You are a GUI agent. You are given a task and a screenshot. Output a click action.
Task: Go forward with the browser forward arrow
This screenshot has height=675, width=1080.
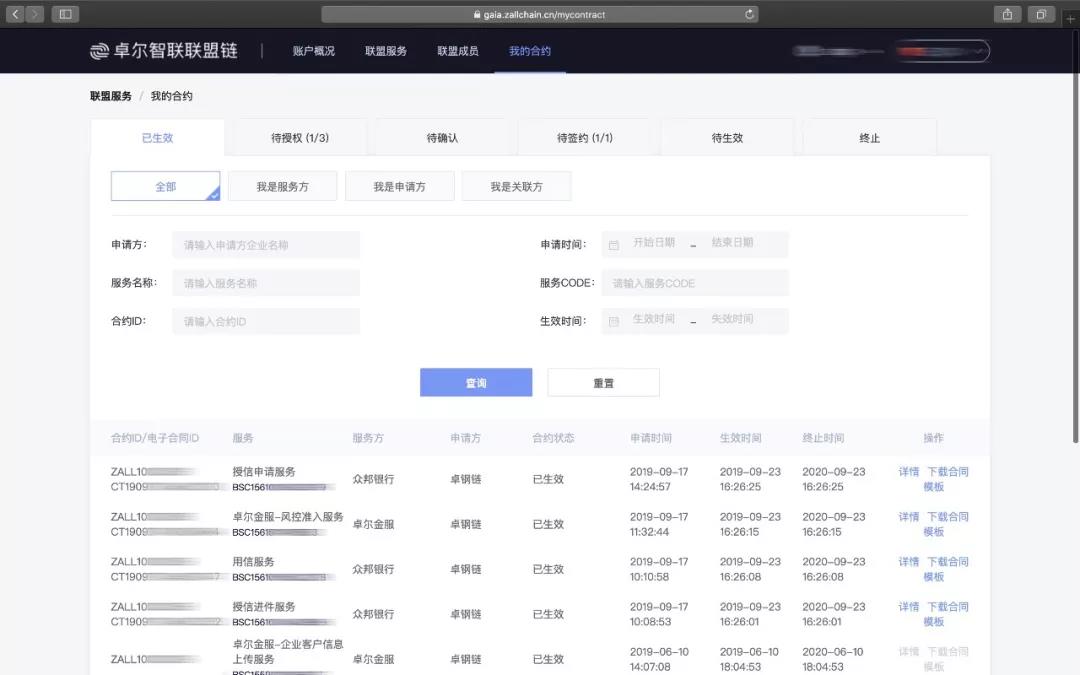coord(34,14)
